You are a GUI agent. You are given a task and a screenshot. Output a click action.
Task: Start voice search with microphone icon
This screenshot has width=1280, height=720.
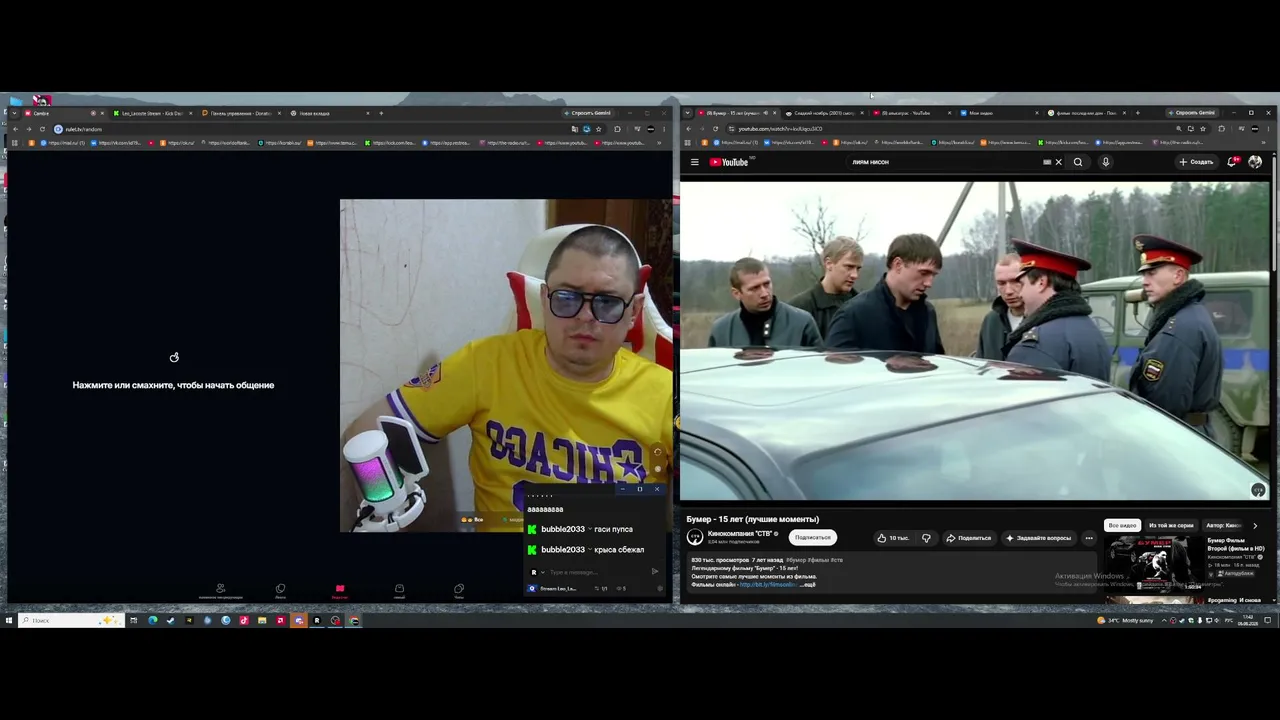pyautogui.click(x=1105, y=162)
